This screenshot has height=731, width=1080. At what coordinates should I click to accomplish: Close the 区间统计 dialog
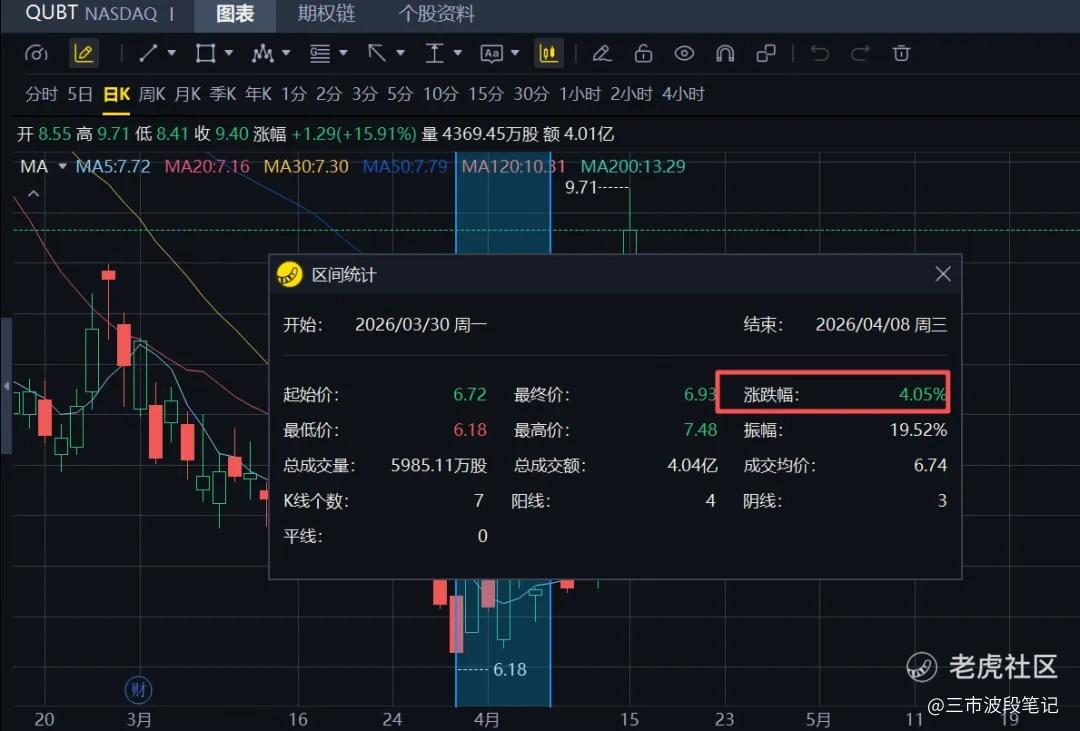(943, 274)
